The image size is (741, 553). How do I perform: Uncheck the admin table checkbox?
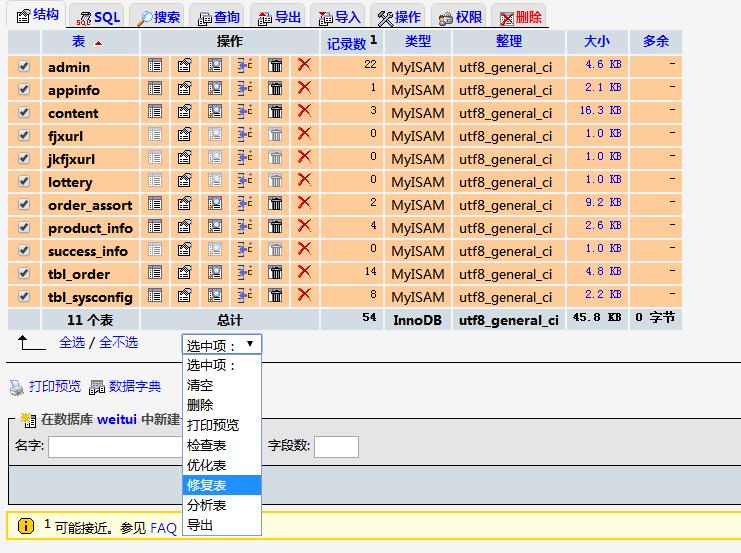point(24,66)
